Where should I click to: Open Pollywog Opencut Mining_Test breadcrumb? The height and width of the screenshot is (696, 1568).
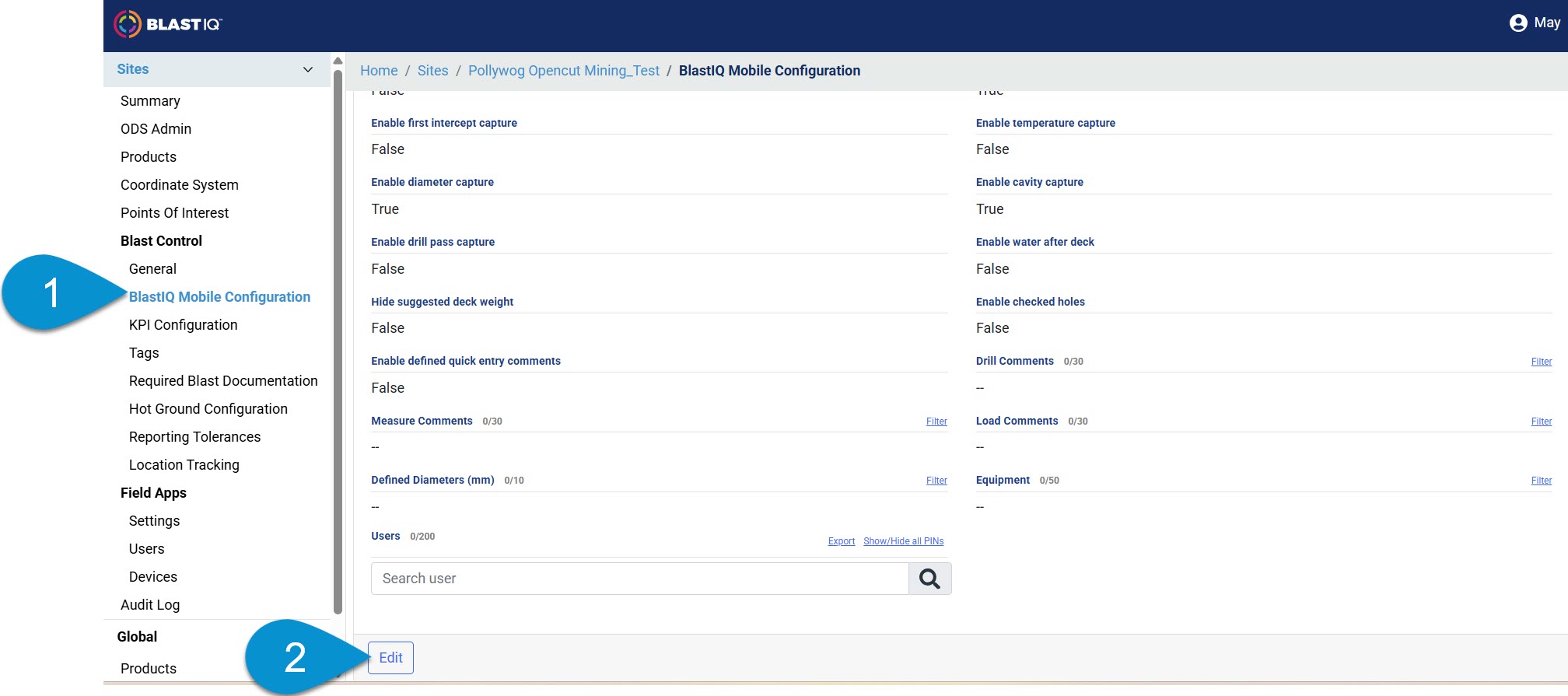coord(564,71)
